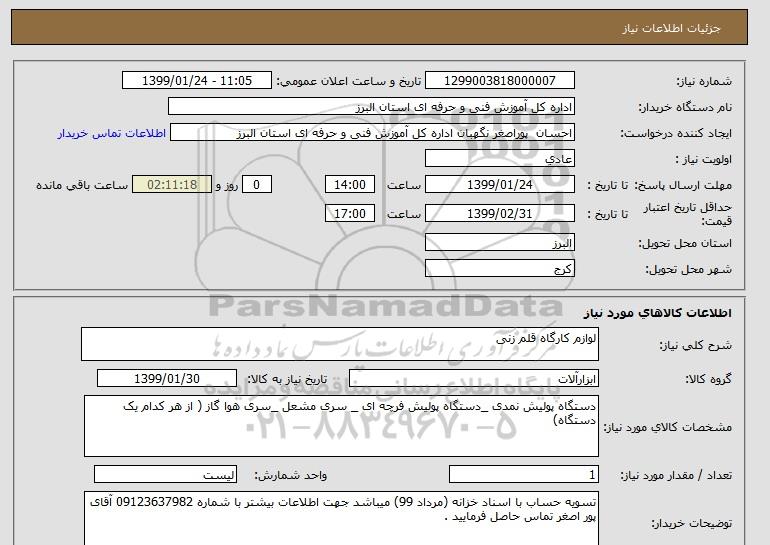Click the remaining days field showing 0

click(256, 185)
